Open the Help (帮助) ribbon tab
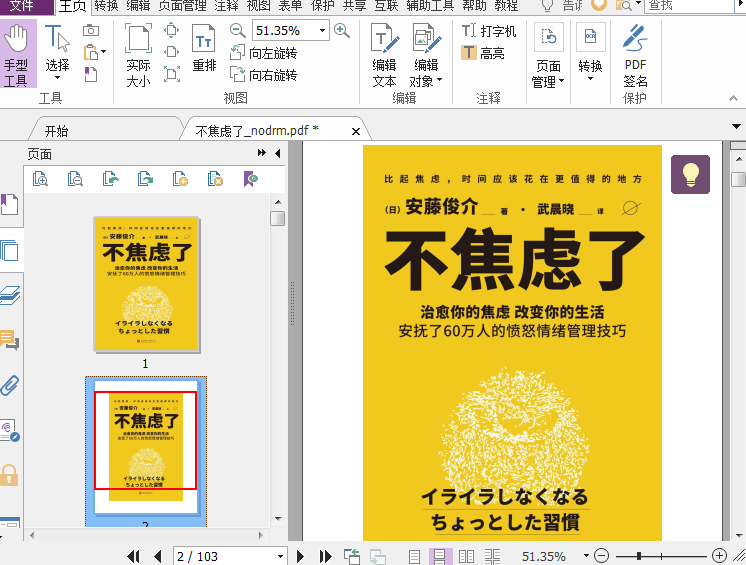The width and height of the screenshot is (746, 565). (474, 6)
